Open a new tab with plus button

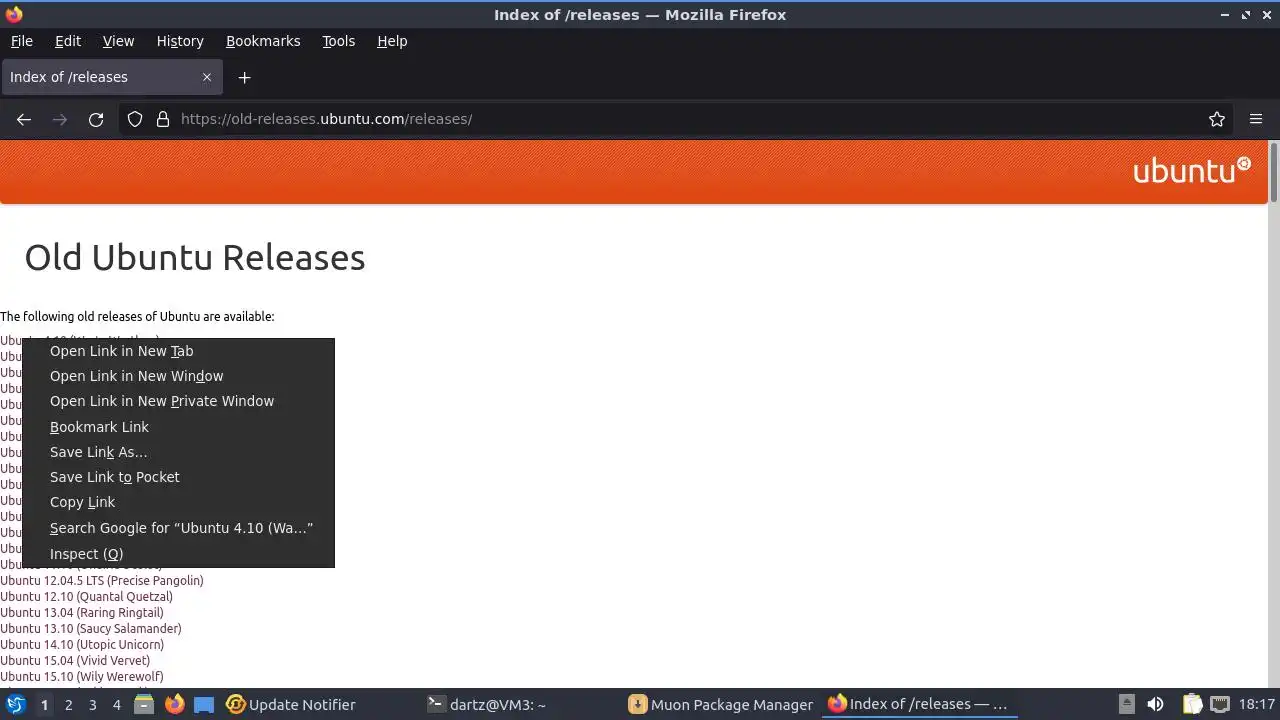(x=244, y=77)
